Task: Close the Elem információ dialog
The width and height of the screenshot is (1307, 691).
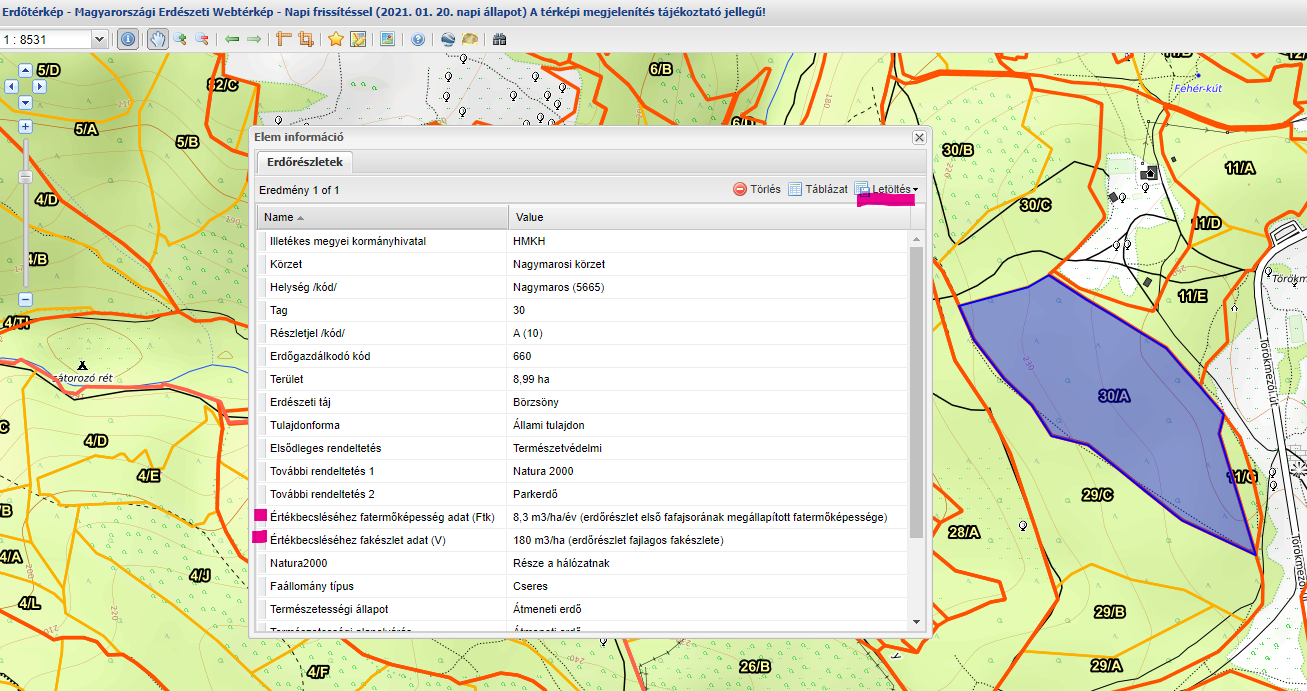Action: click(918, 137)
